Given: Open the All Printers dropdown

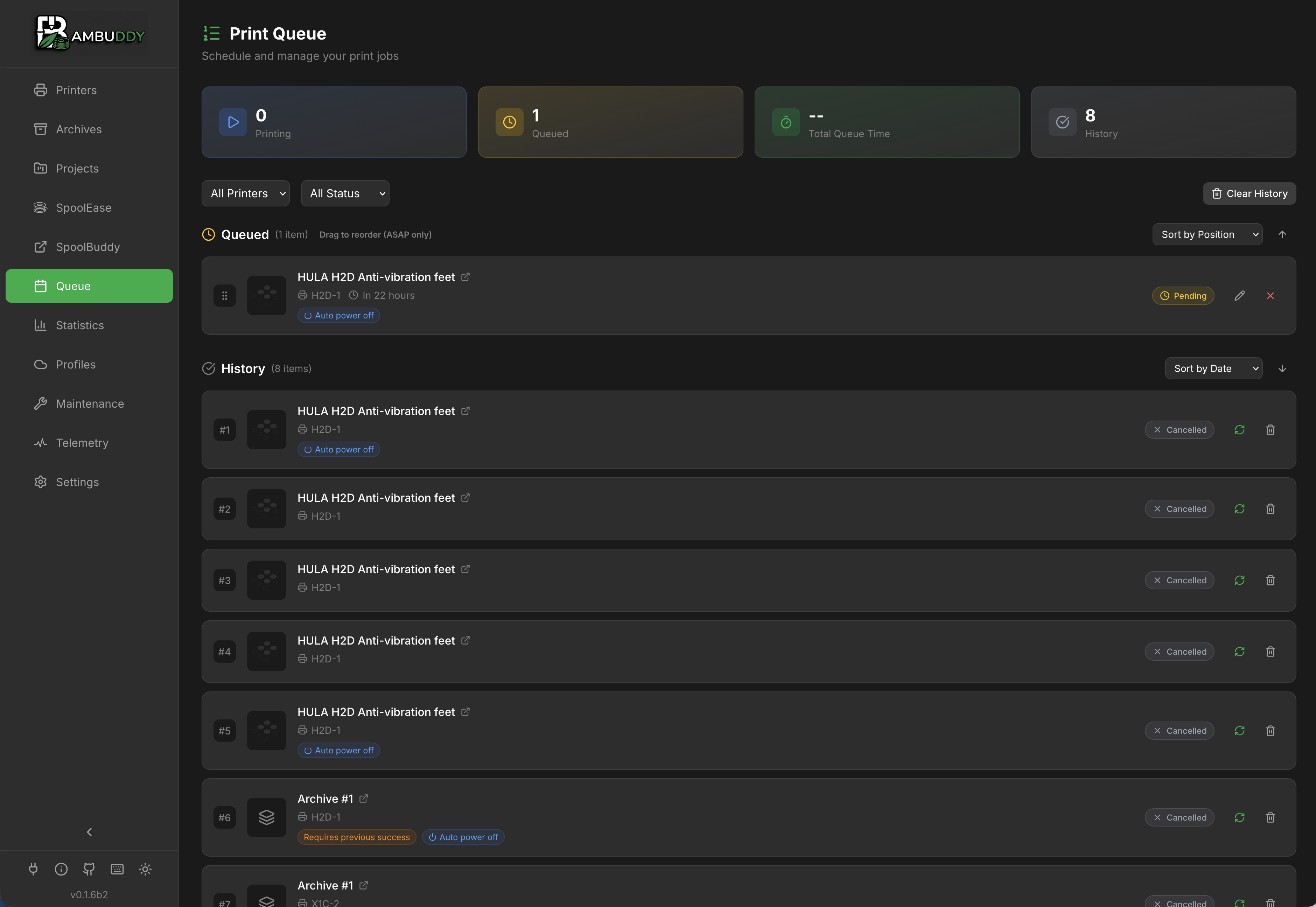Looking at the screenshot, I should [x=245, y=193].
